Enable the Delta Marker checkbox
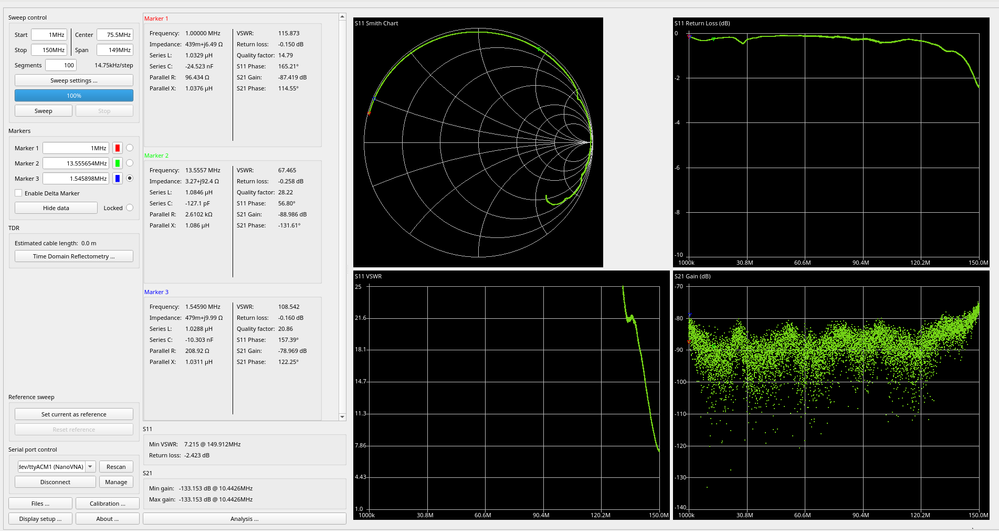 [18, 193]
